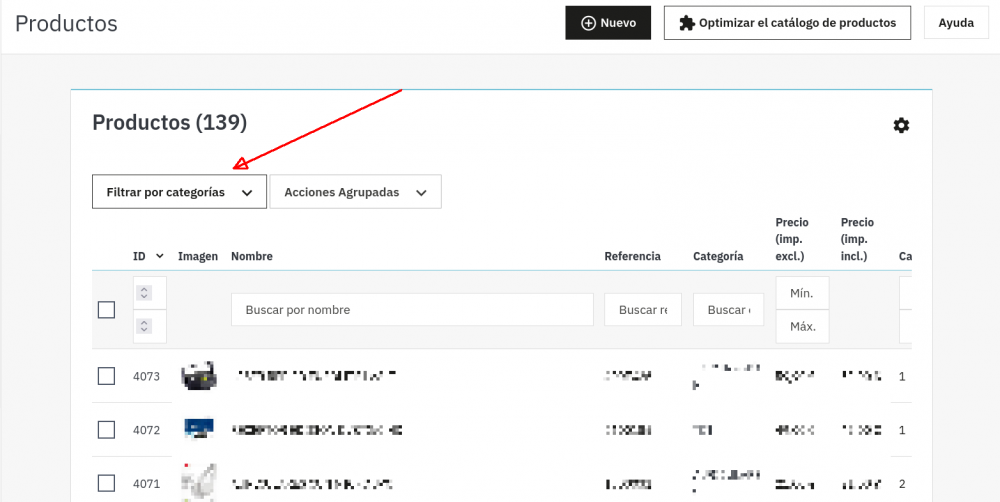Click ID value 4073
1000x502 pixels.
146,376
